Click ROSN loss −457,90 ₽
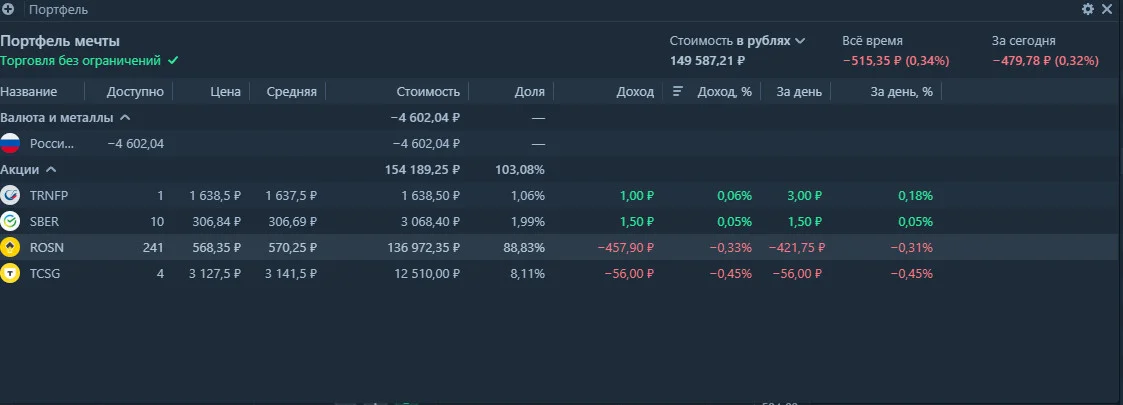This screenshot has width=1123, height=405. tap(626, 248)
